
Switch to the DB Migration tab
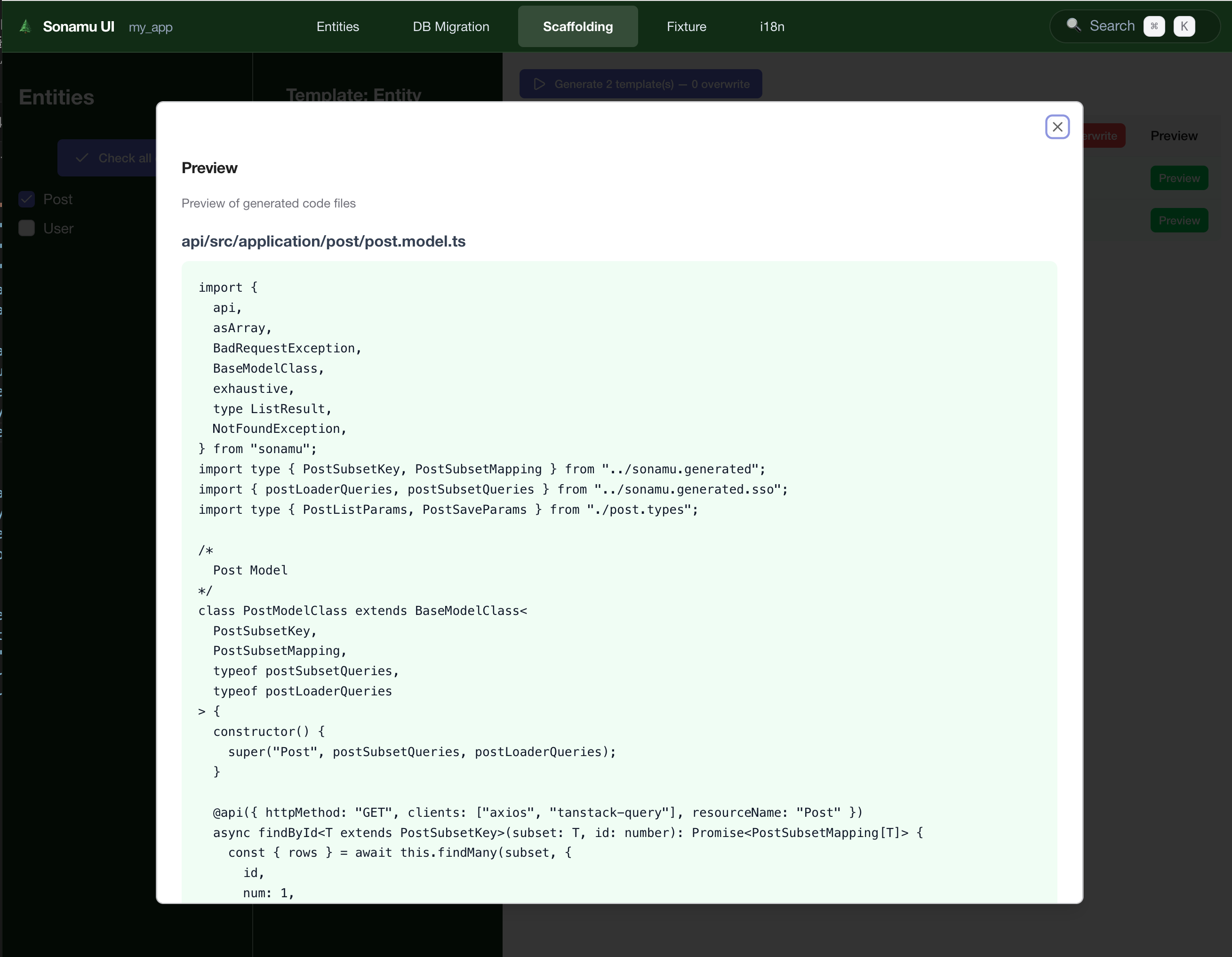click(x=451, y=26)
